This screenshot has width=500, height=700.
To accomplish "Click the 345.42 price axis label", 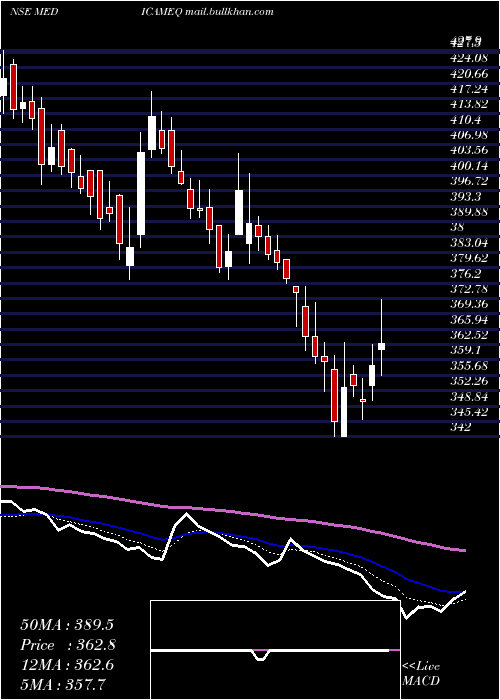I will tap(469, 411).
